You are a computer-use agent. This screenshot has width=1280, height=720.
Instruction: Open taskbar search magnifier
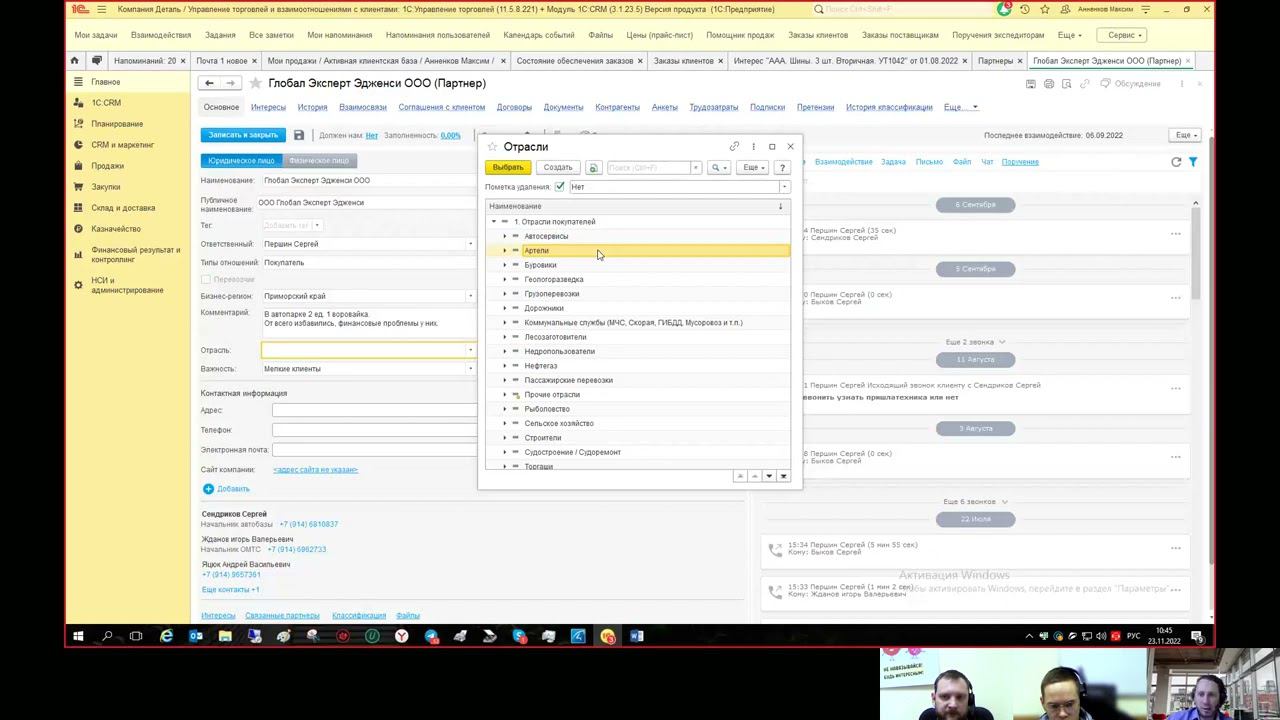click(107, 636)
